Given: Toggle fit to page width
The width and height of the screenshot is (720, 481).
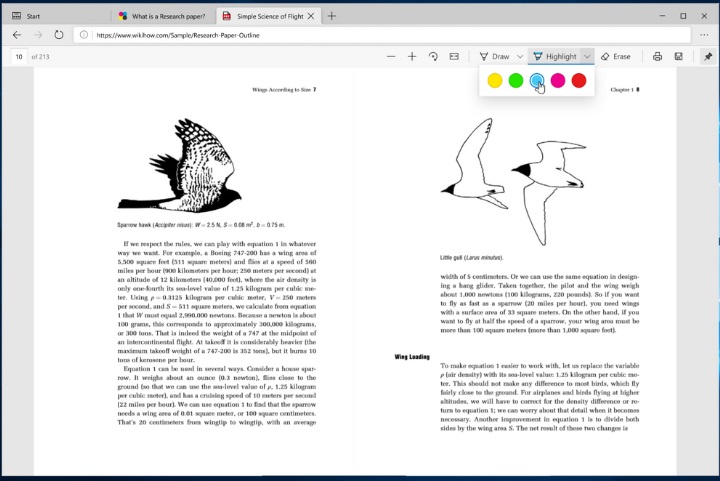Looking at the screenshot, I should click(x=454, y=56).
